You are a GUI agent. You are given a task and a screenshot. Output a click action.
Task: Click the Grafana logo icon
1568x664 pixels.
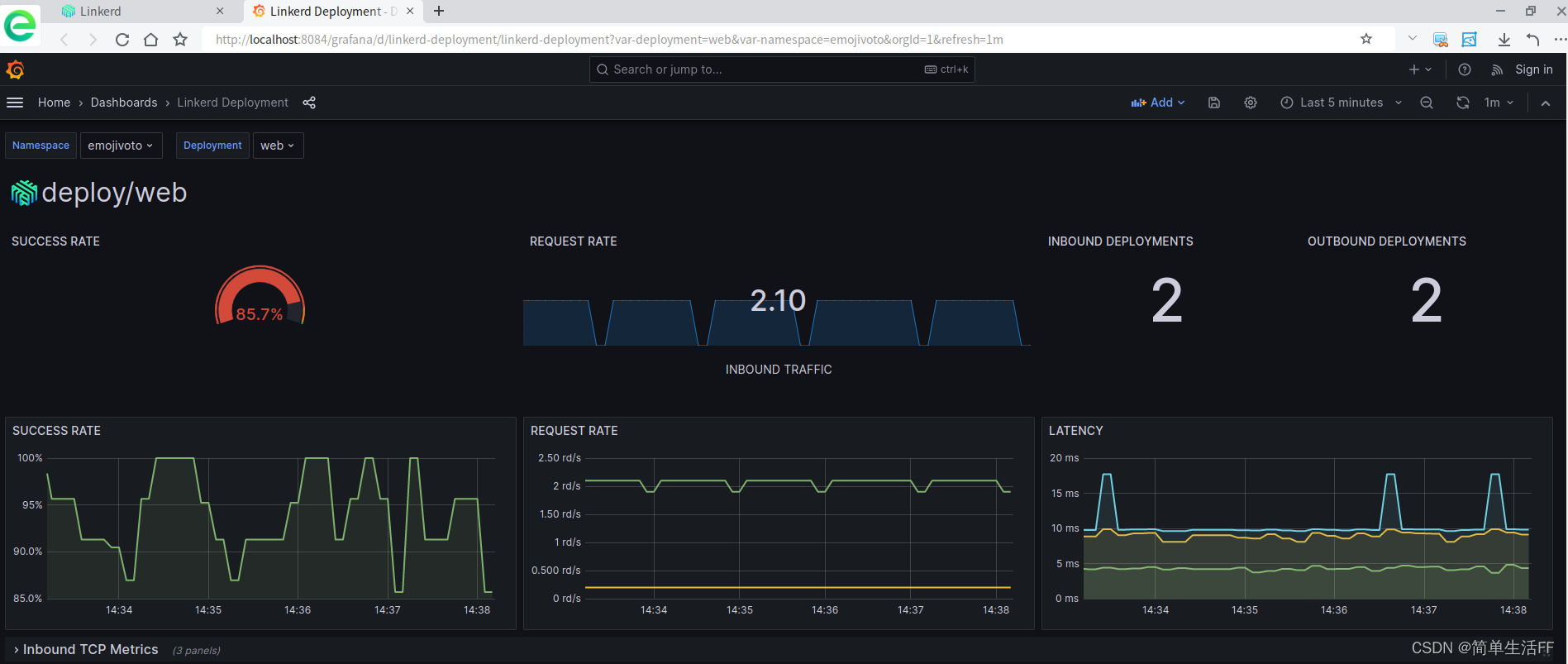[x=15, y=69]
